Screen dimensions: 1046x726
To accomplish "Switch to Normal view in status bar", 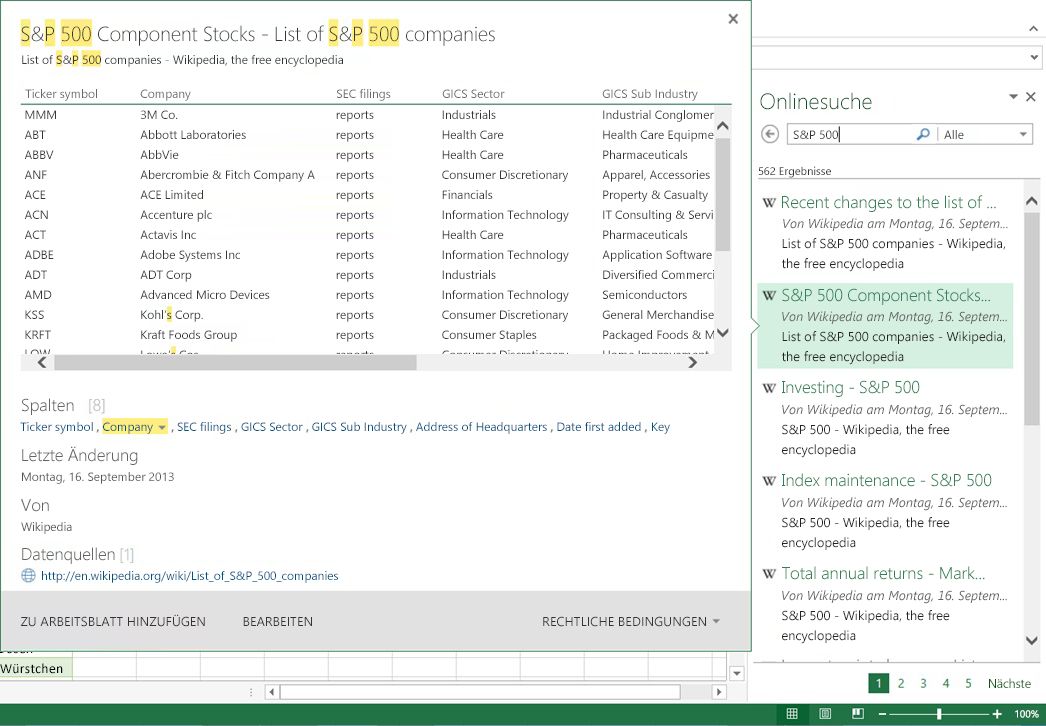I will 792,714.
